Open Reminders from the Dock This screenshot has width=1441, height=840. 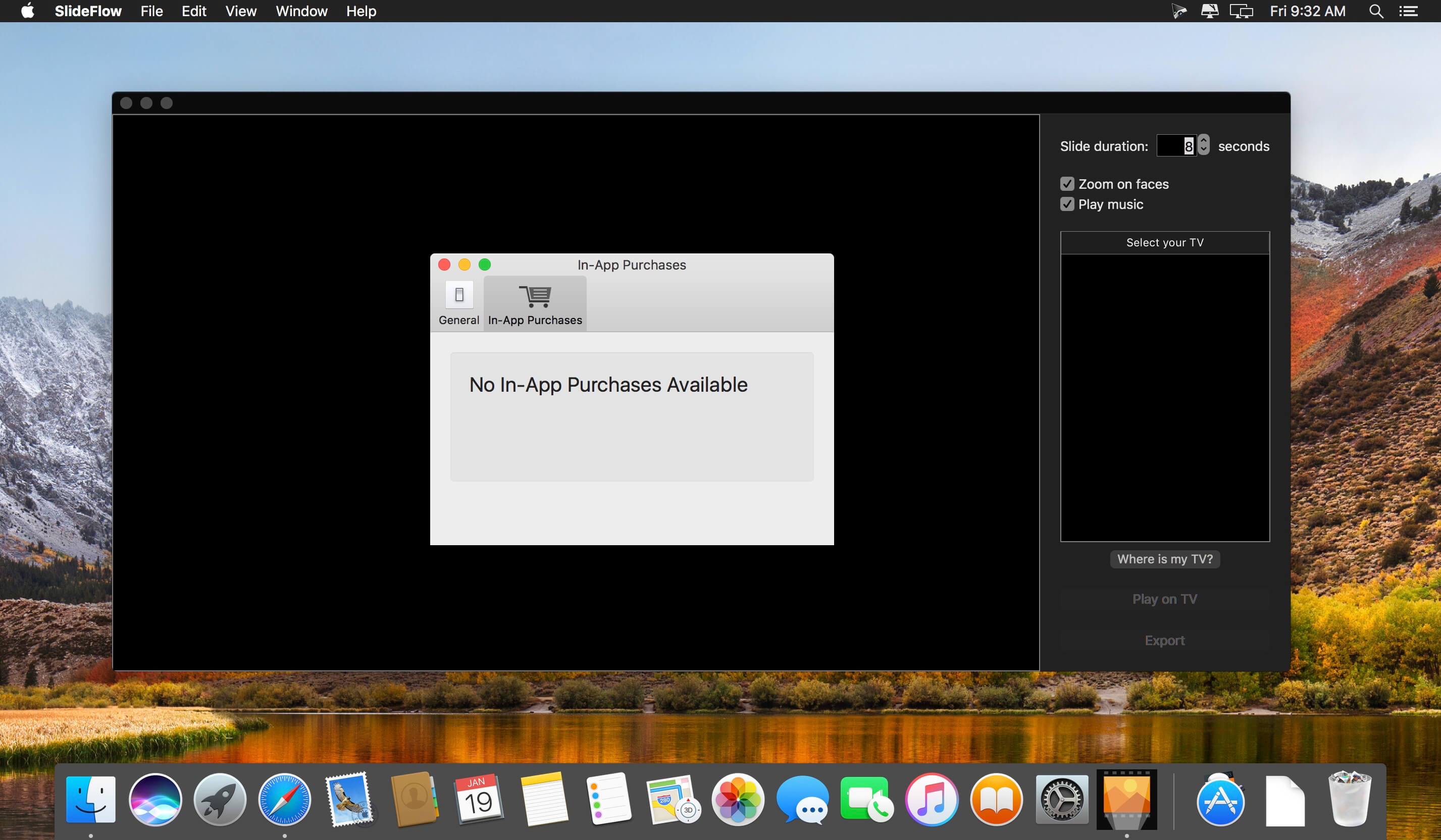[x=608, y=800]
